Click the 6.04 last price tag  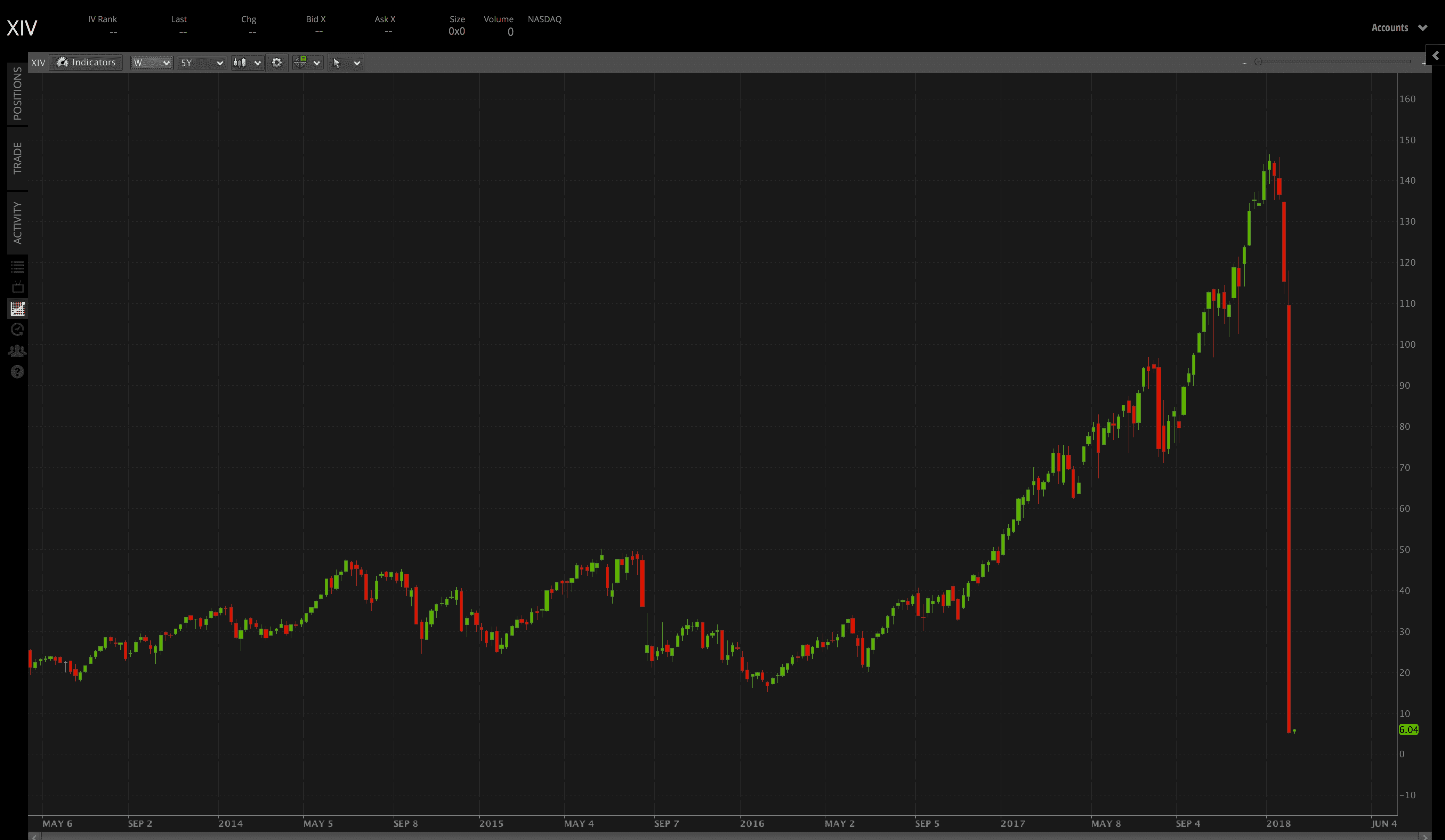click(1408, 729)
